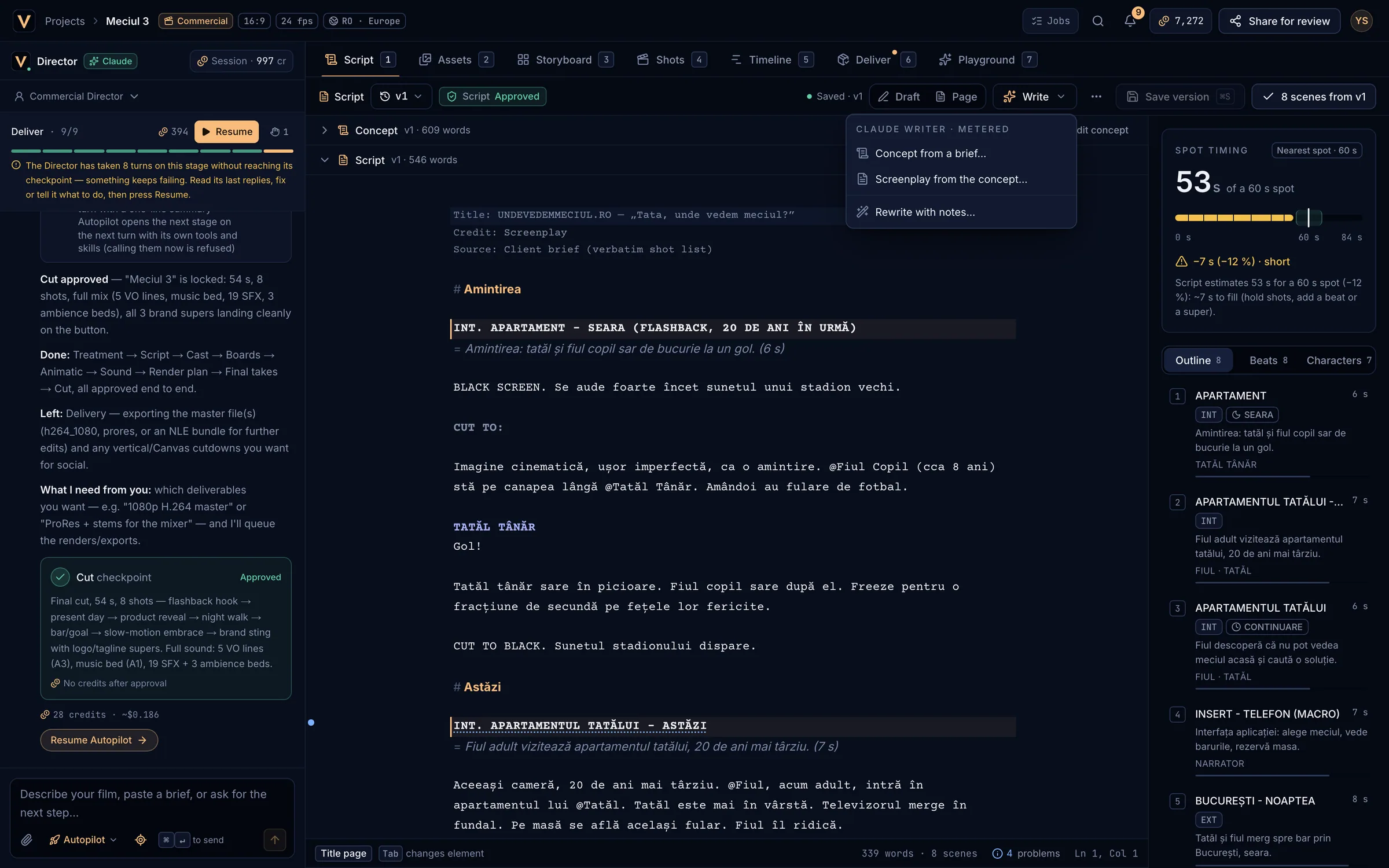
Task: Click the blue gutter marker dot
Action: pos(311,722)
